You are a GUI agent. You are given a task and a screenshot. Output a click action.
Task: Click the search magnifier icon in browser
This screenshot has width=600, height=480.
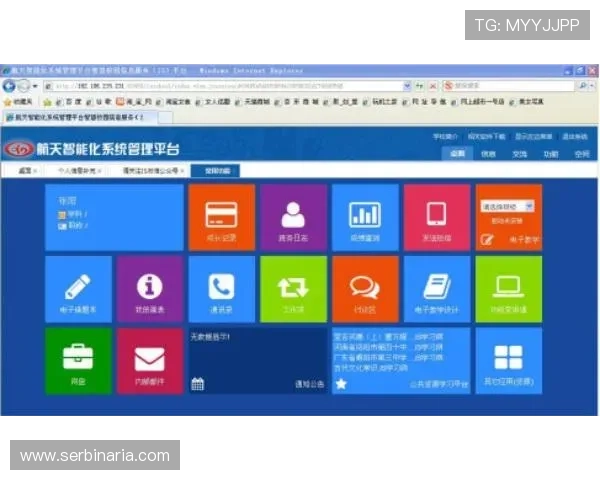tap(582, 86)
